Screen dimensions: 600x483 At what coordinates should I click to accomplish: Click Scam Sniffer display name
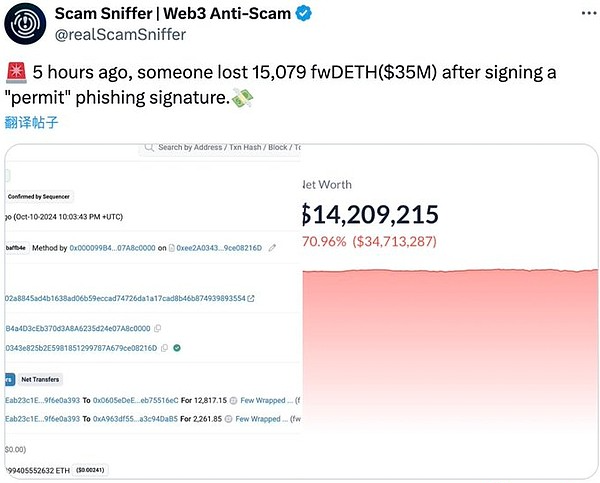(x=173, y=14)
